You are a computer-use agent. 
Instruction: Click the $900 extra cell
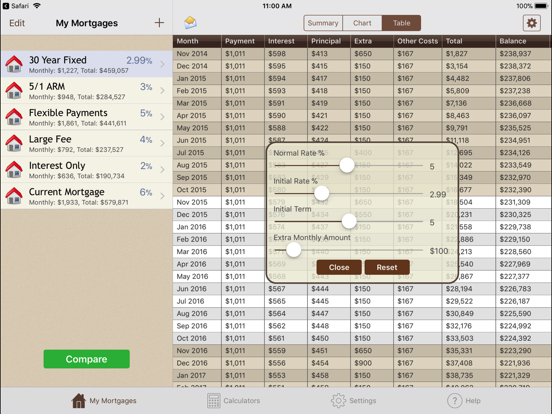pos(371,363)
